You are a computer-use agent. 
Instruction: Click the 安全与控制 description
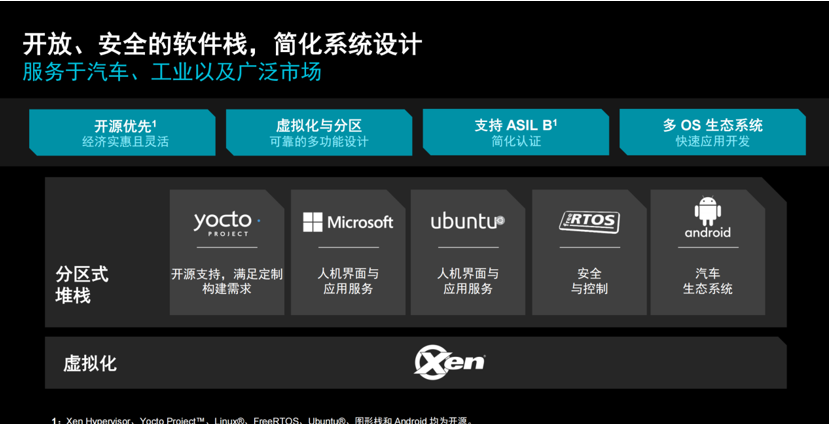pyautogui.click(x=589, y=281)
